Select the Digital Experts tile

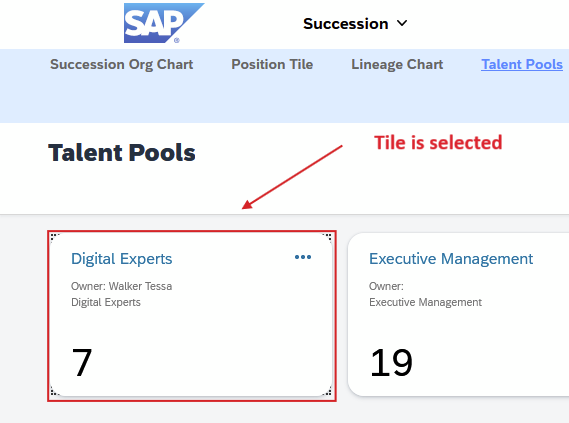click(192, 316)
